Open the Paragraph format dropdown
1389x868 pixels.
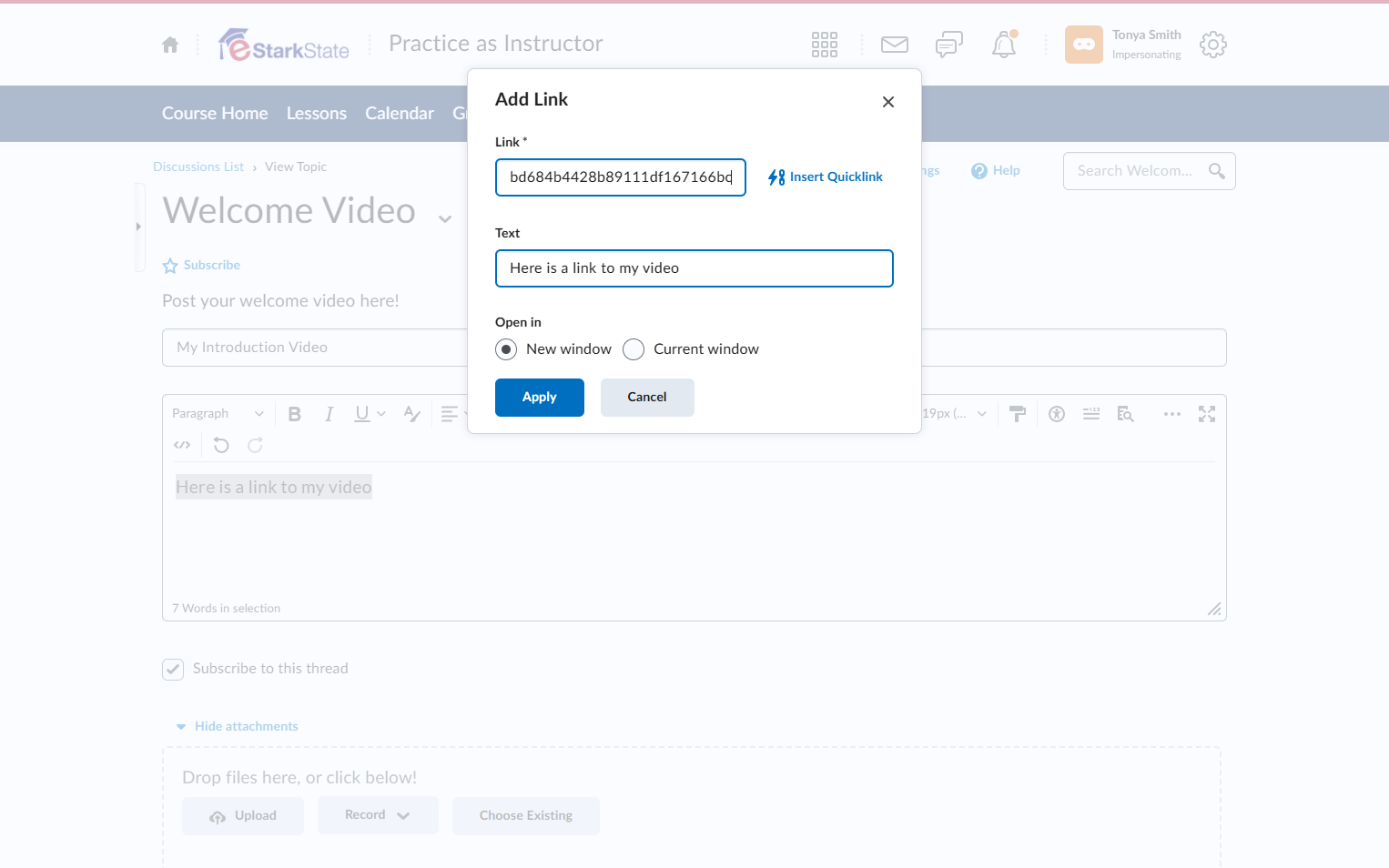(218, 414)
